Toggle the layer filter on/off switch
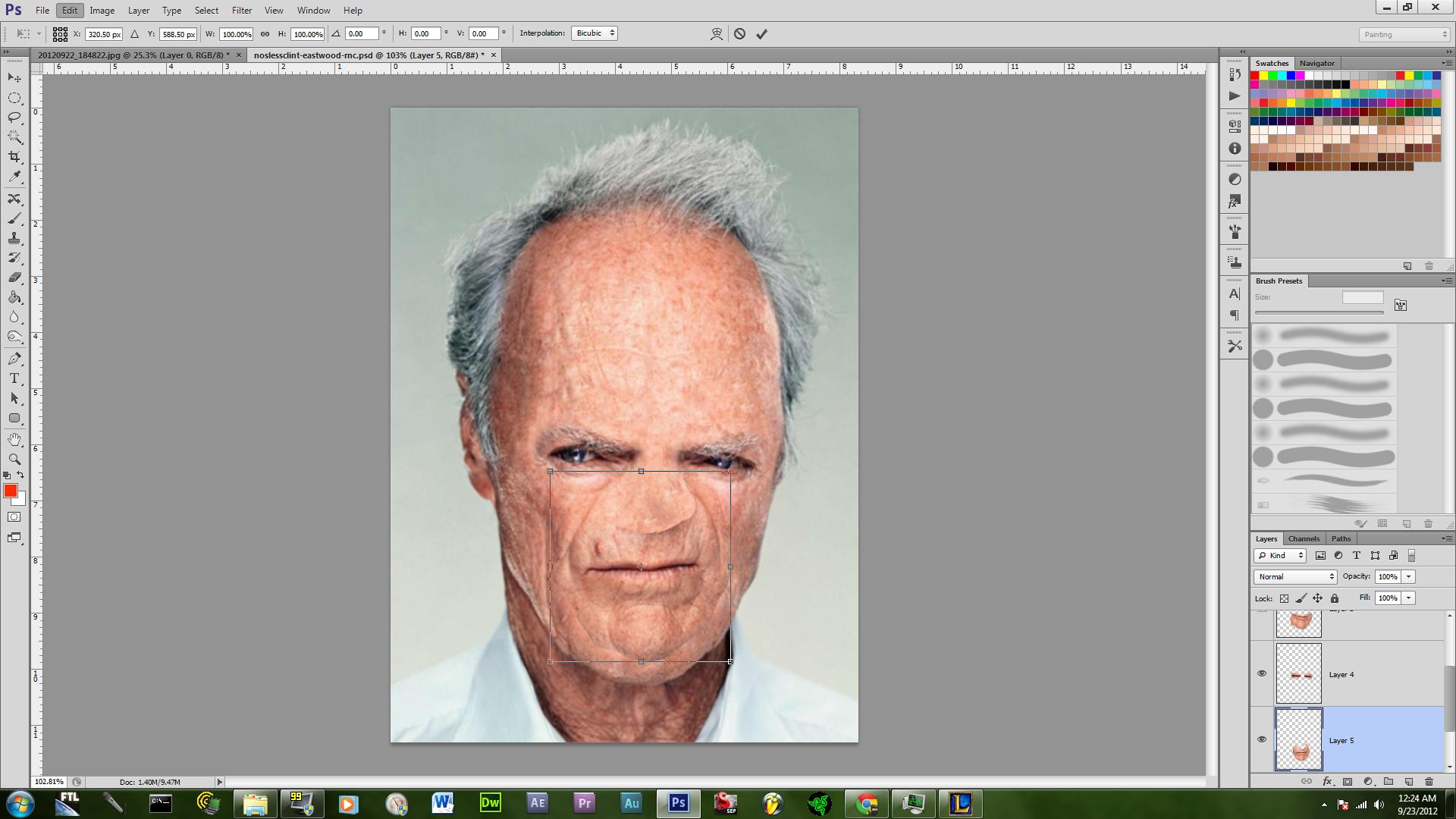This screenshot has width=1456, height=819. 1411,556
